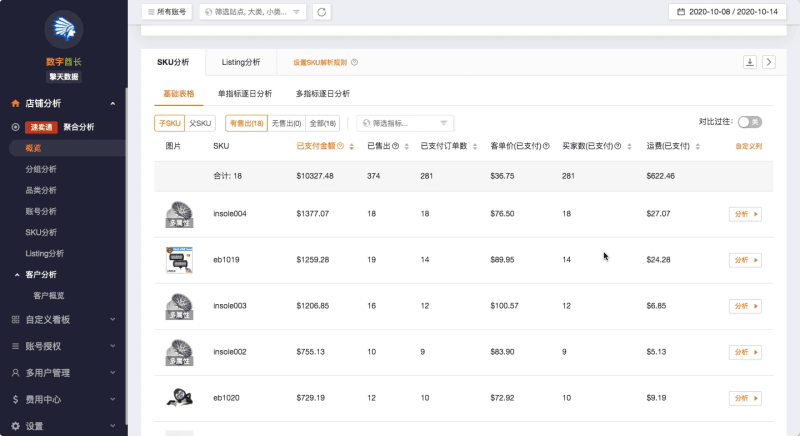800x436 pixels.
Task: Select the 父SKU option
Action: (x=200, y=123)
